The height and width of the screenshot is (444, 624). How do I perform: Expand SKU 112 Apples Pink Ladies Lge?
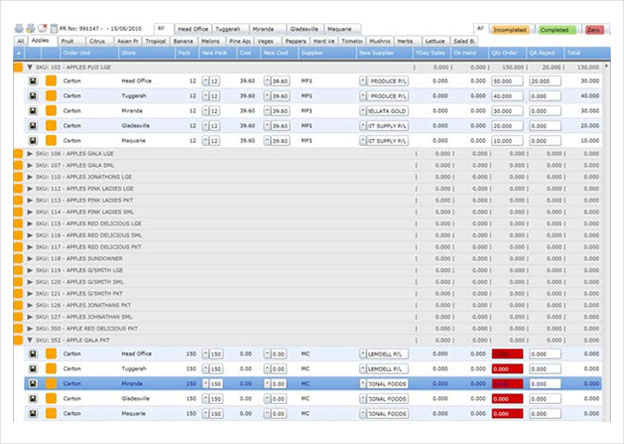click(x=30, y=189)
